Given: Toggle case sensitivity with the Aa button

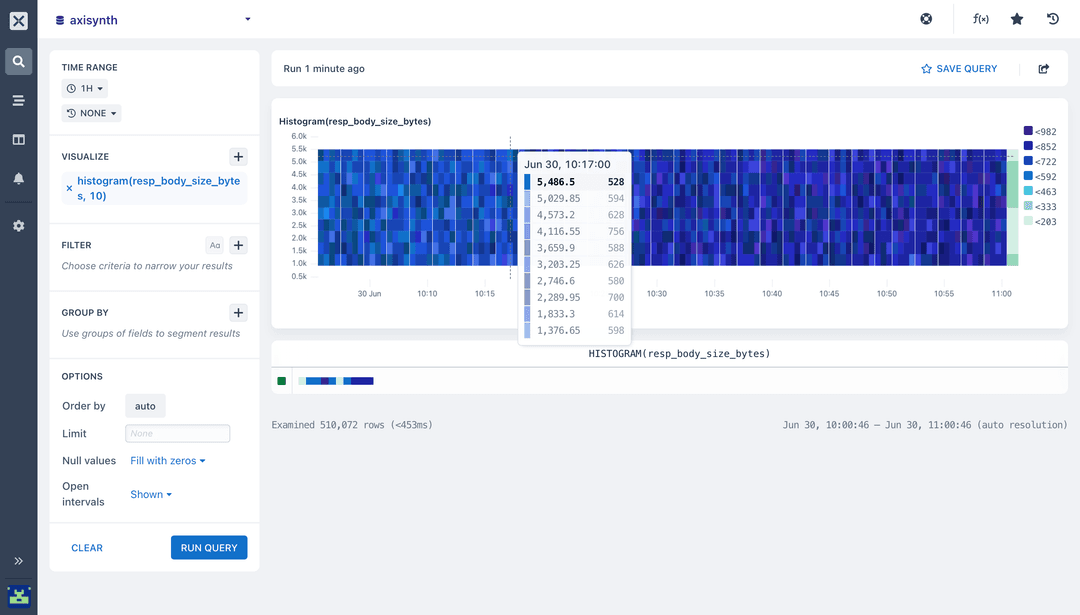Looking at the screenshot, I should click(214, 244).
